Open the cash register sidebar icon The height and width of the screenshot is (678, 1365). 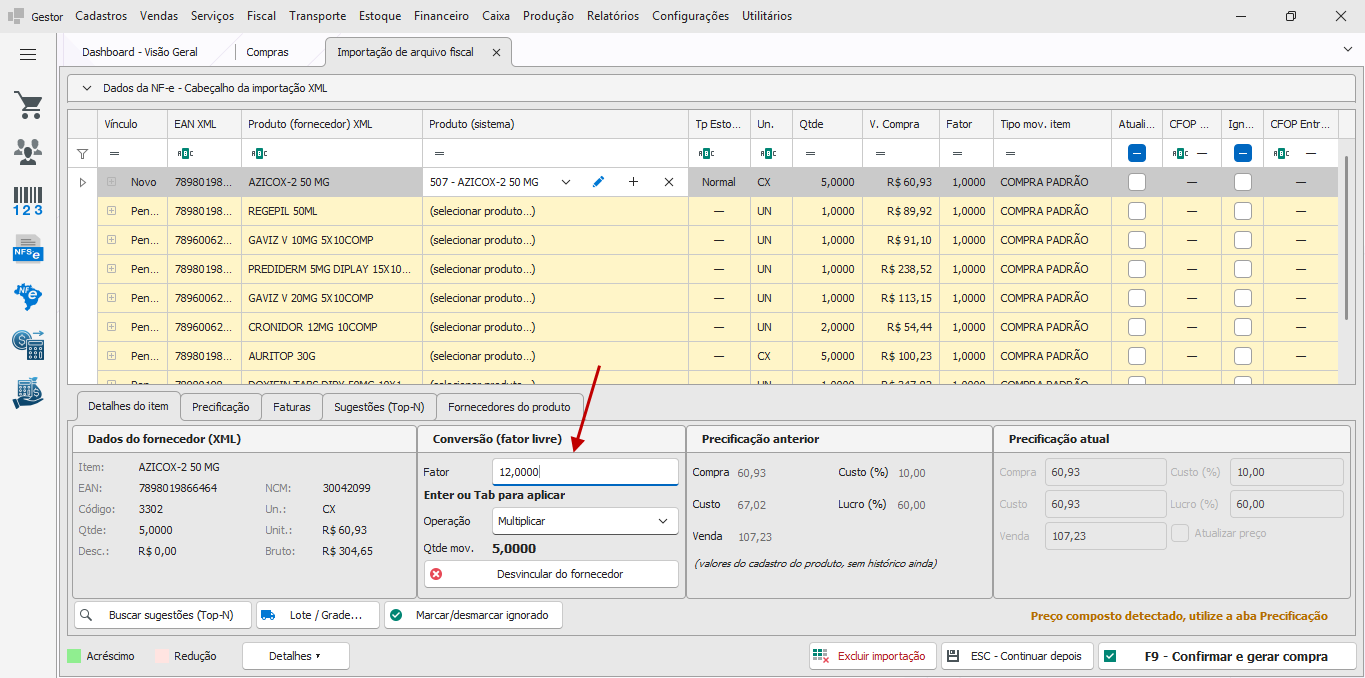[x=28, y=392]
